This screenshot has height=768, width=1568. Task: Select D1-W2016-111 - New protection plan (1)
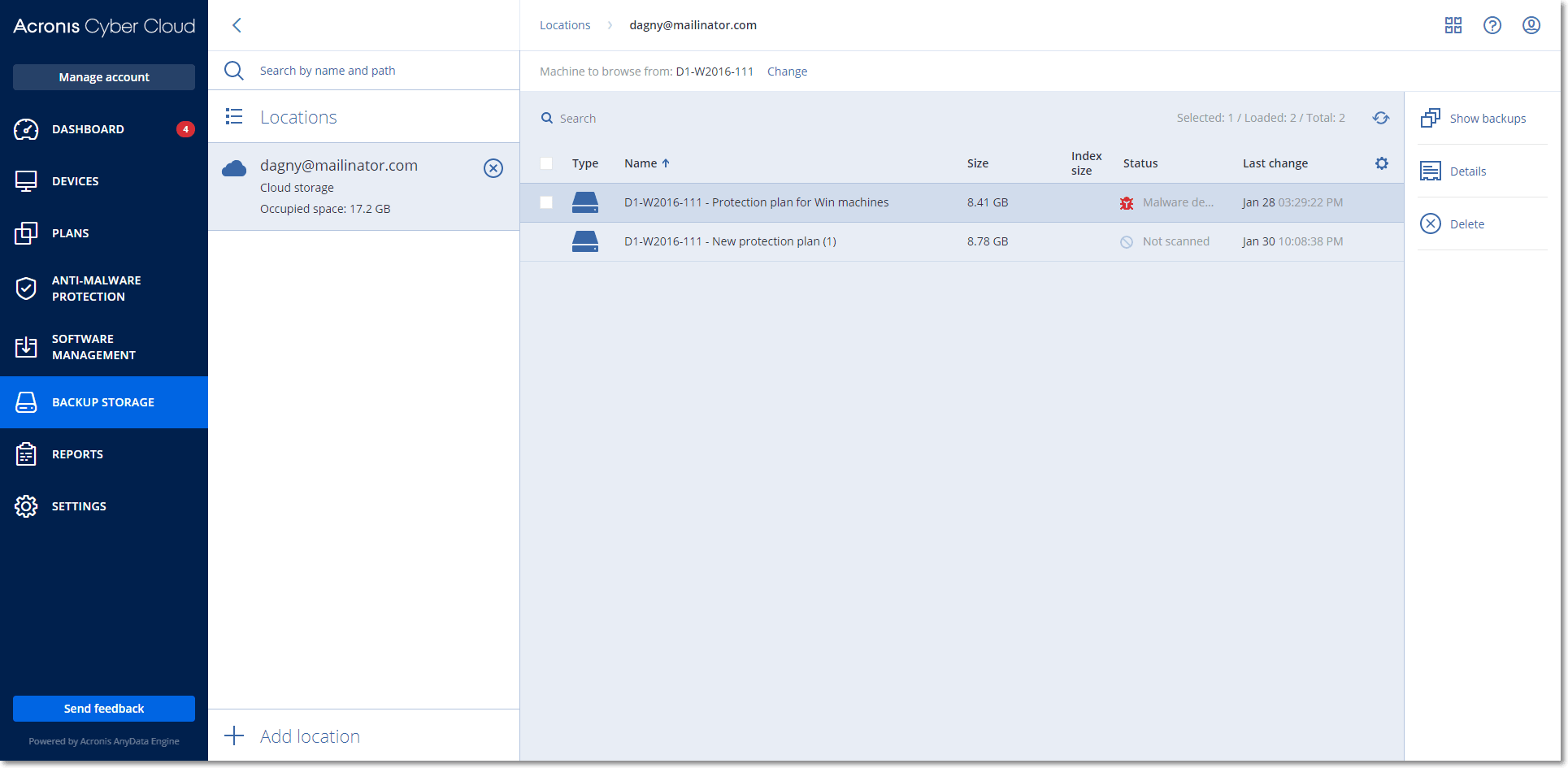pos(730,241)
